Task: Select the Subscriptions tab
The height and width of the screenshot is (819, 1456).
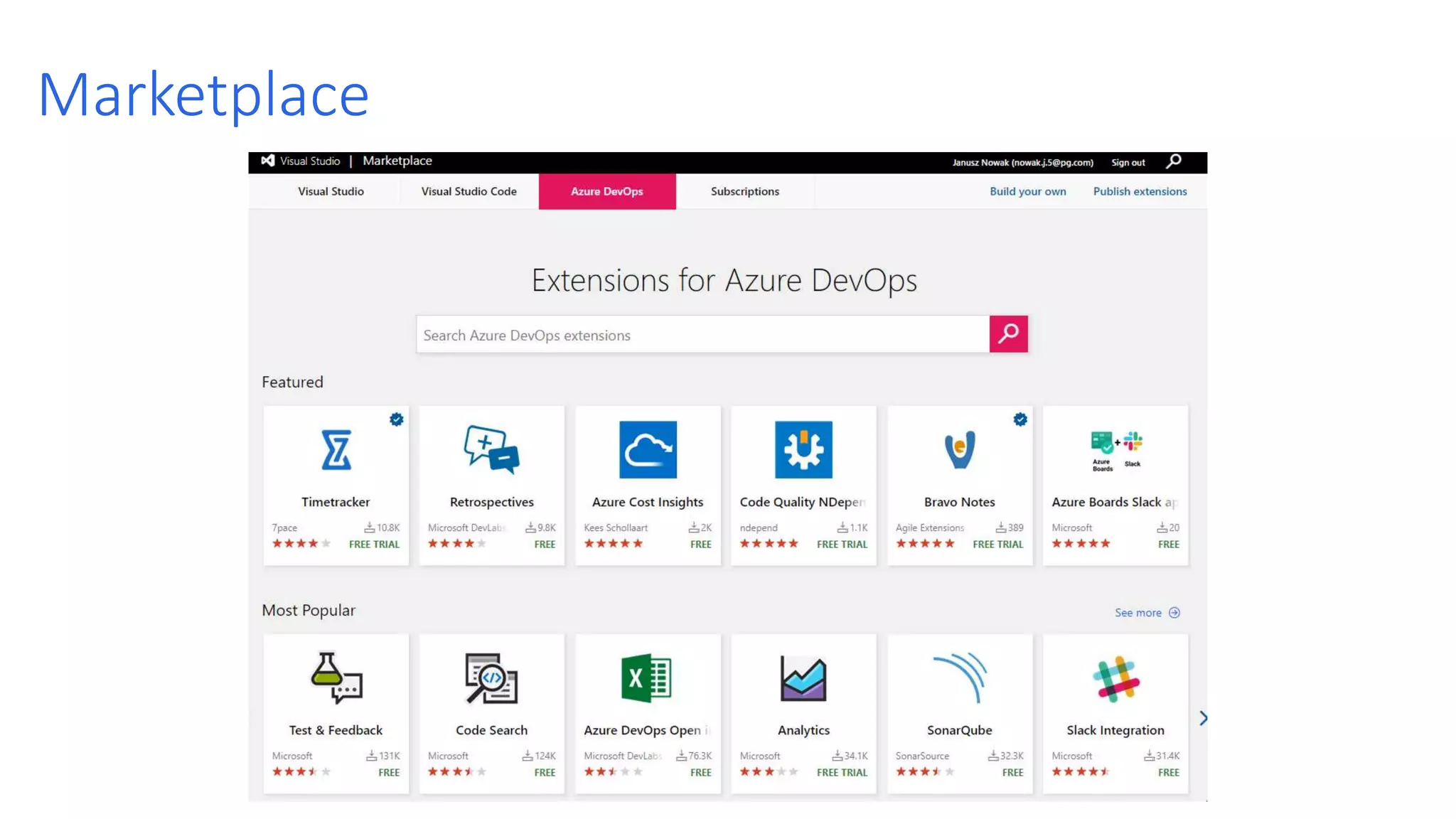Action: pos(744,191)
